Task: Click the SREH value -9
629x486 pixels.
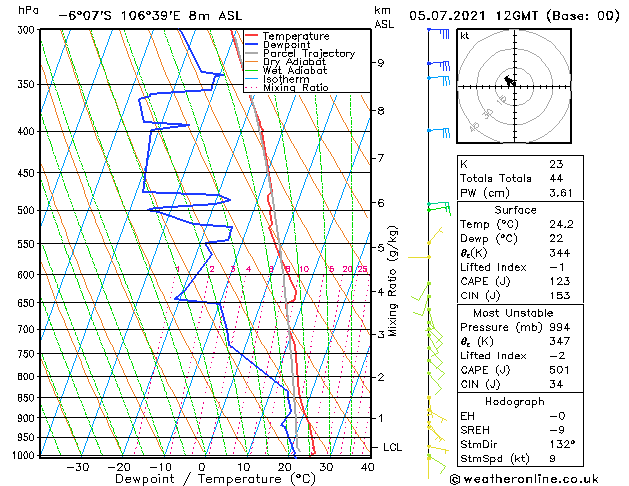Action: [x=557, y=430]
